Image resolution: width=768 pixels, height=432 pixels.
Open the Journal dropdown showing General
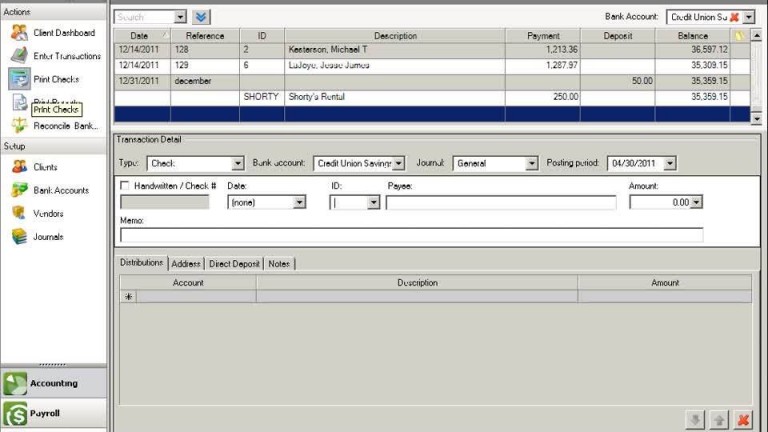click(531, 163)
